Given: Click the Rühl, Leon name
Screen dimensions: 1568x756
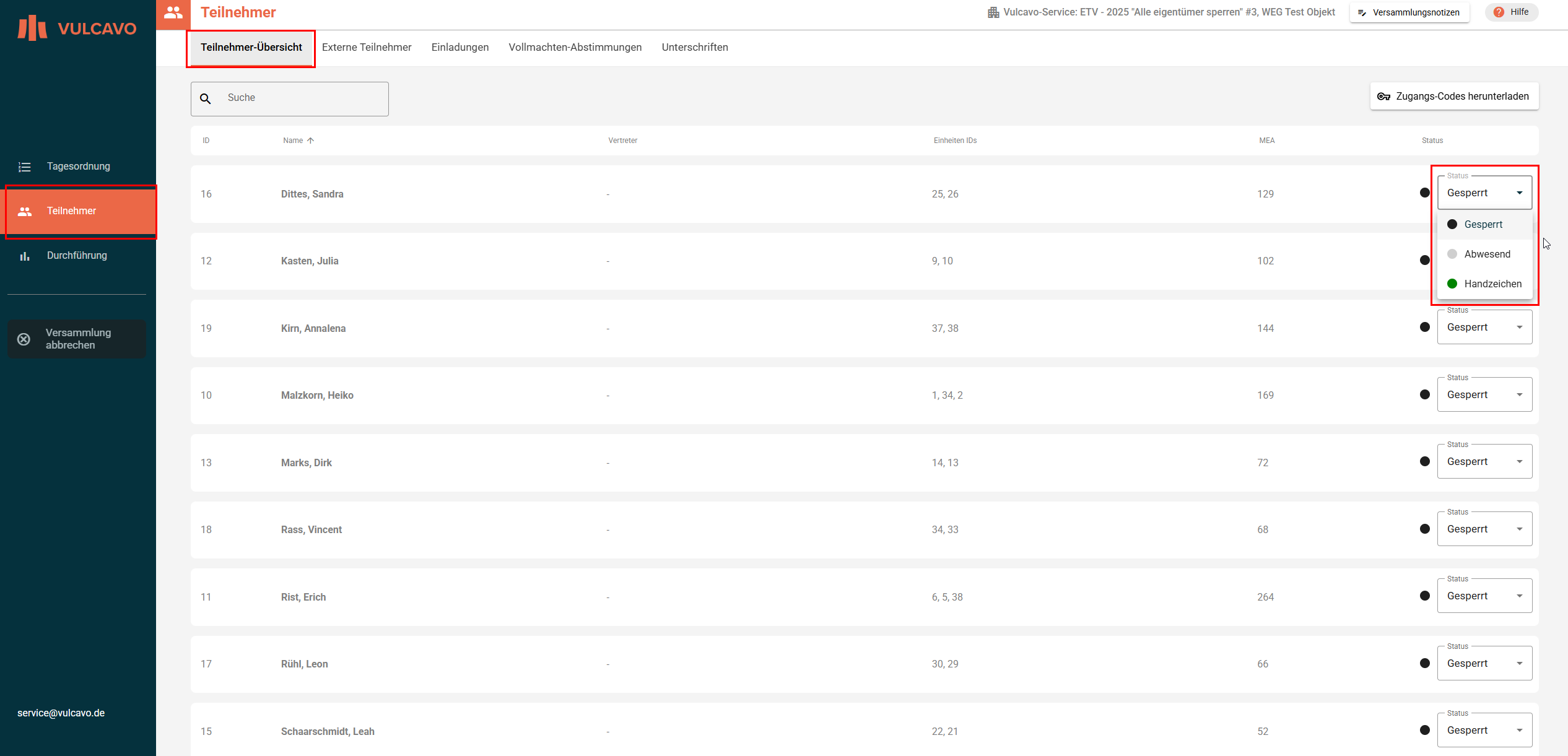Looking at the screenshot, I should 305,664.
